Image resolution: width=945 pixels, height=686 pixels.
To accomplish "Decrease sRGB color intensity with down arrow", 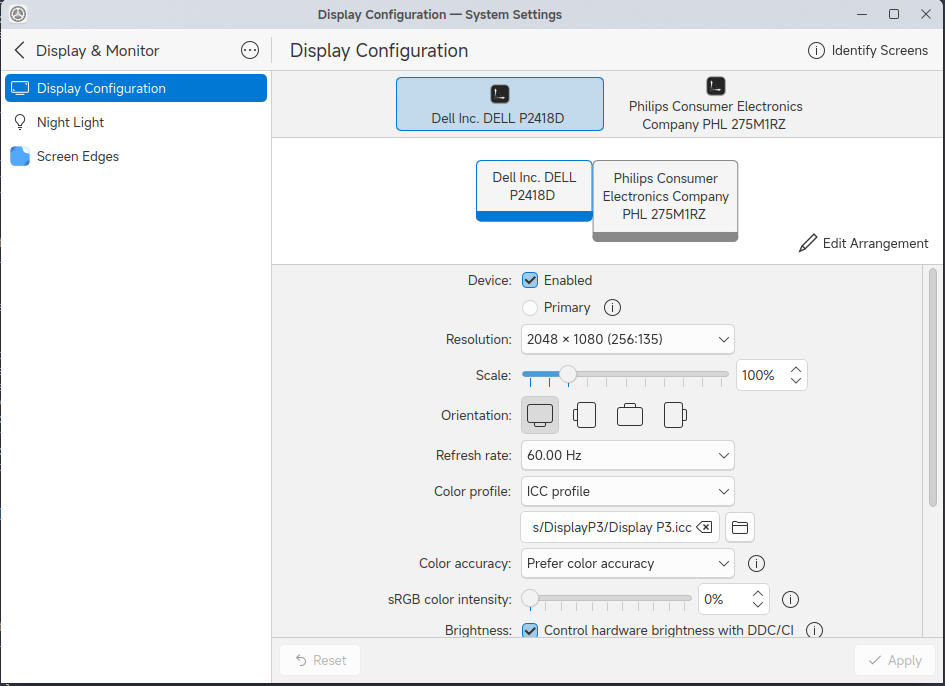I will 758,605.
